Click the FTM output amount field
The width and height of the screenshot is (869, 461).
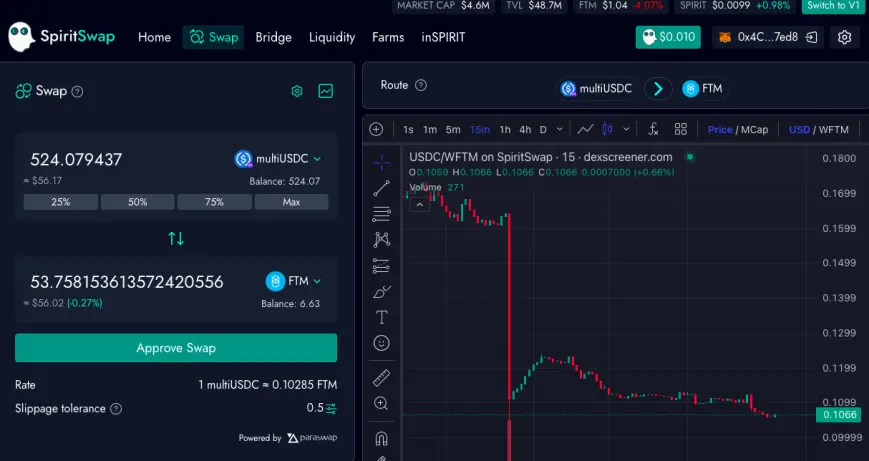(x=127, y=282)
